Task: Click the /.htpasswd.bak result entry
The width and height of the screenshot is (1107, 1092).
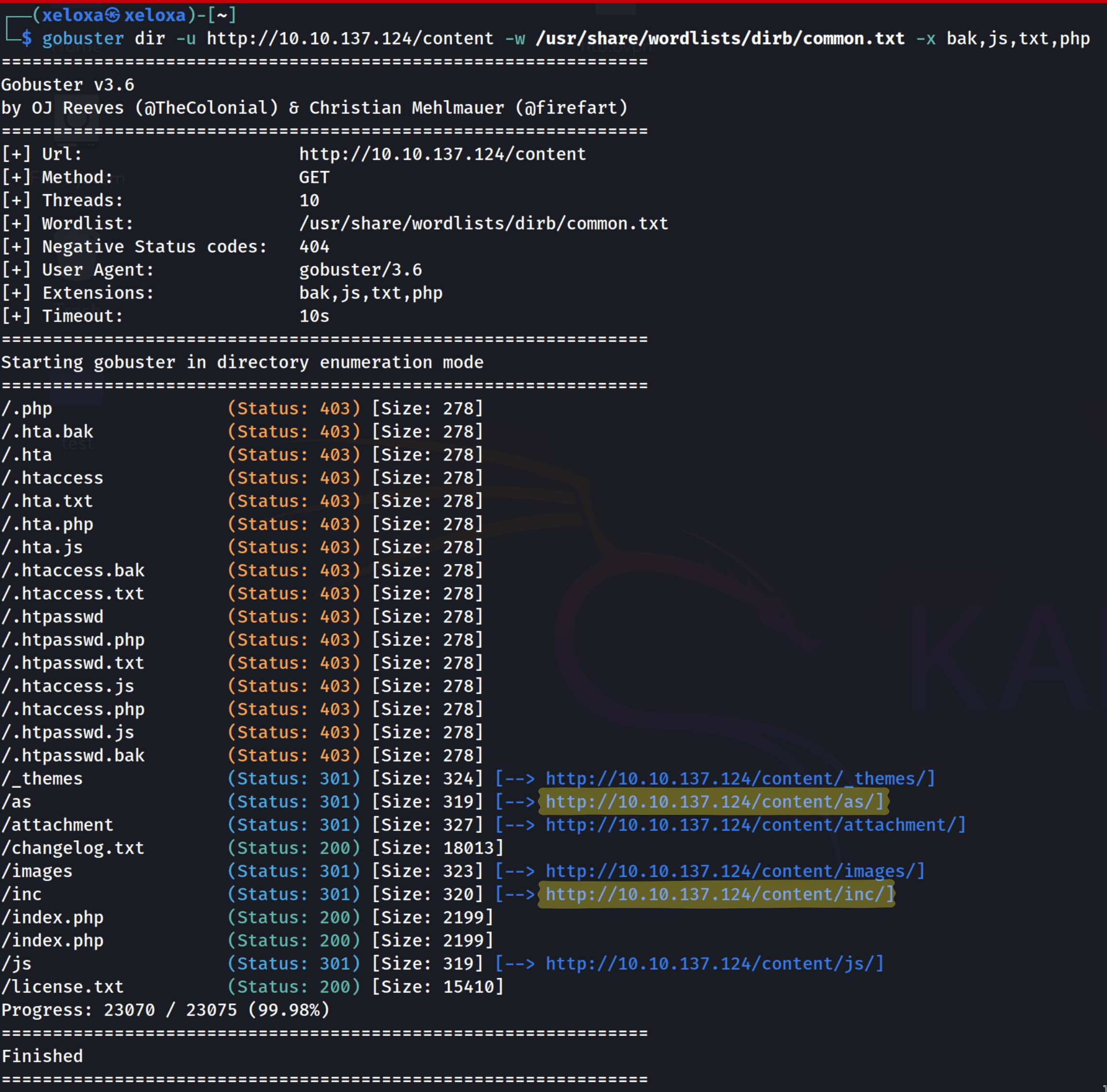Action: [73, 756]
